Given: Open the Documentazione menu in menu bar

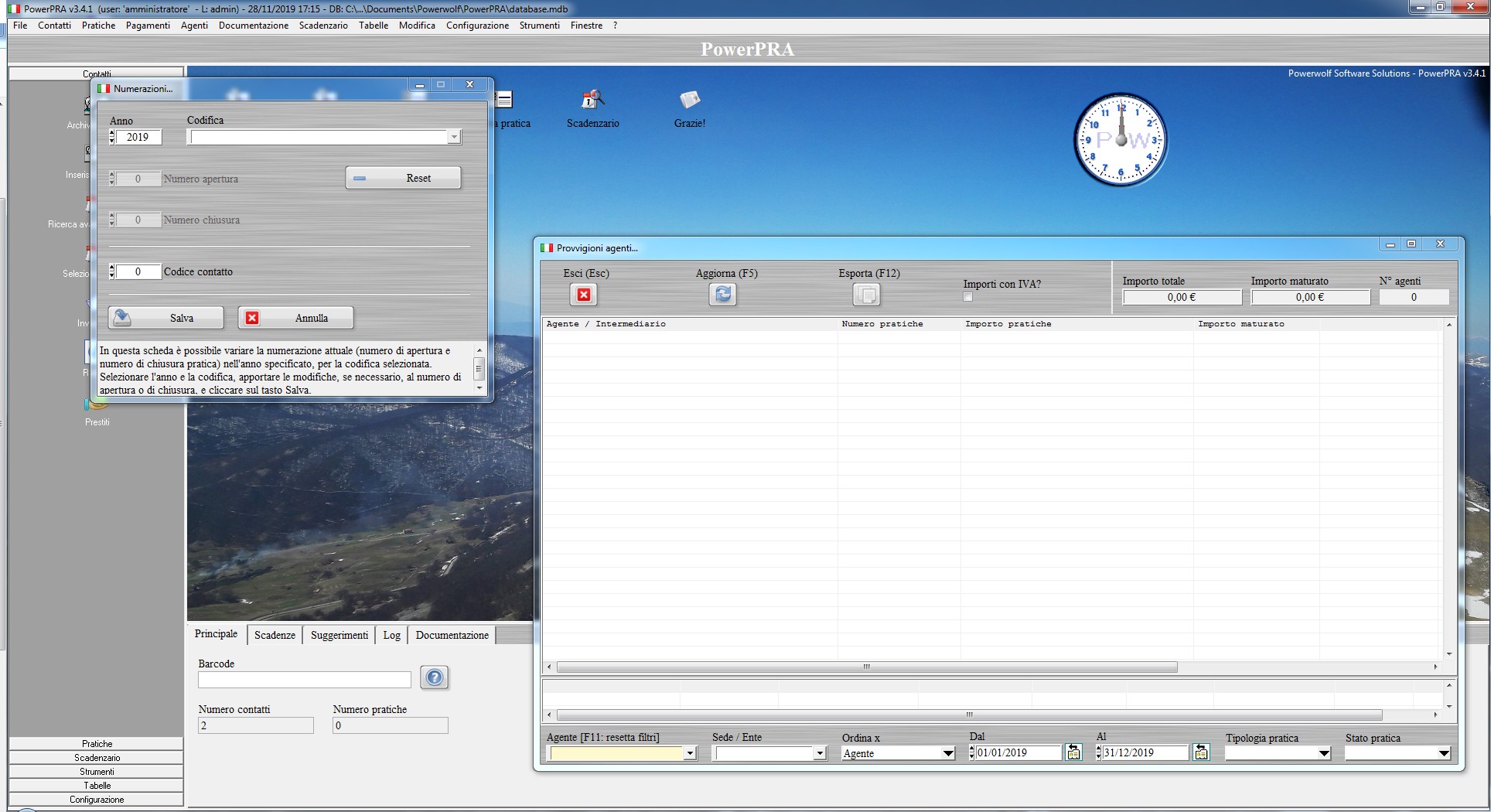Looking at the screenshot, I should point(254,26).
